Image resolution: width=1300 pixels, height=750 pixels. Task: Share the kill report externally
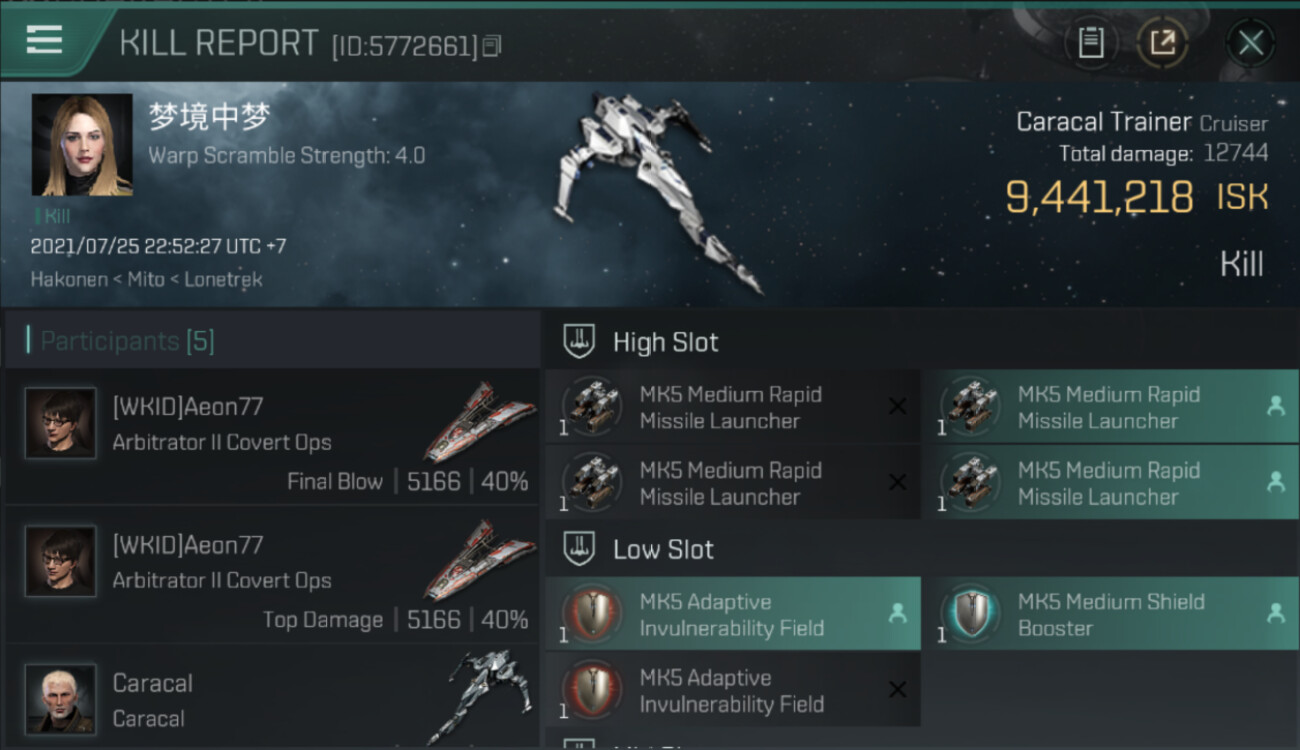[1162, 42]
